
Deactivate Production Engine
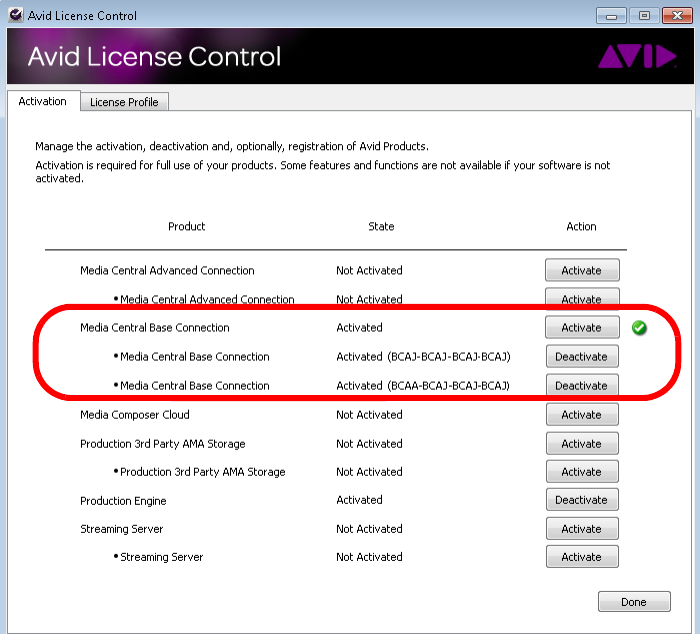tap(582, 499)
